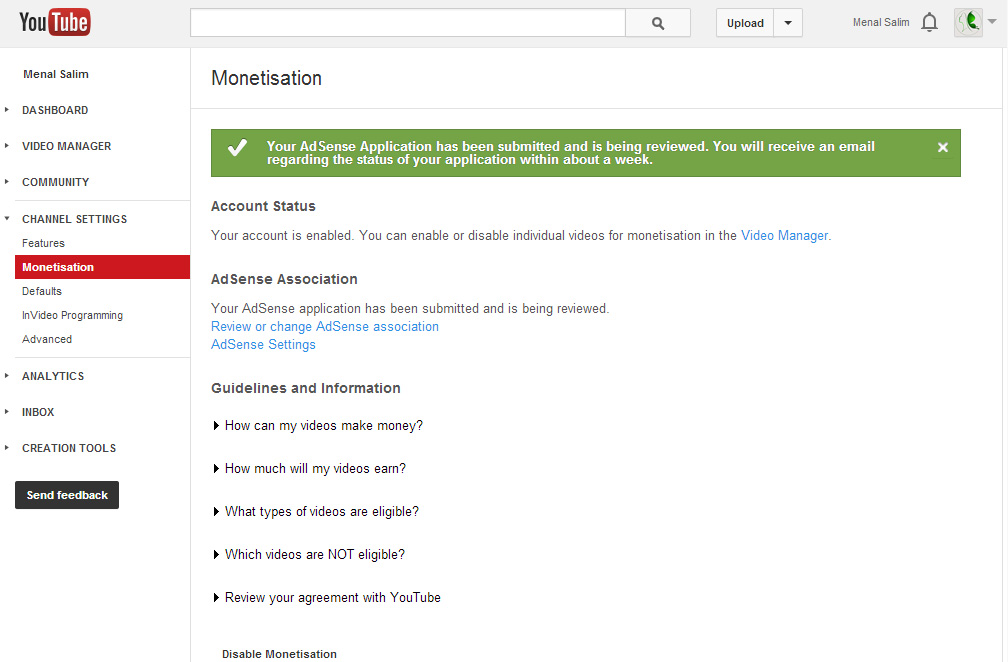This screenshot has width=1008, height=662.
Task: Expand the Inbox section arrow
Action: click(7, 411)
